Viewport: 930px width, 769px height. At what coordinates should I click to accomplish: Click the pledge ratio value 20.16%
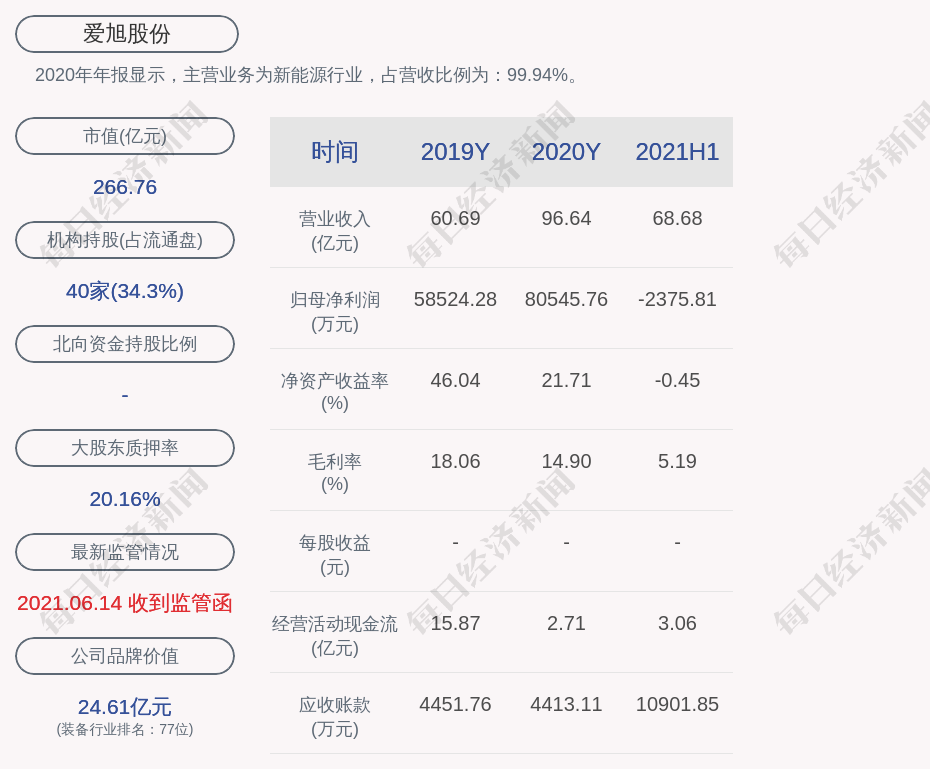[x=125, y=499]
